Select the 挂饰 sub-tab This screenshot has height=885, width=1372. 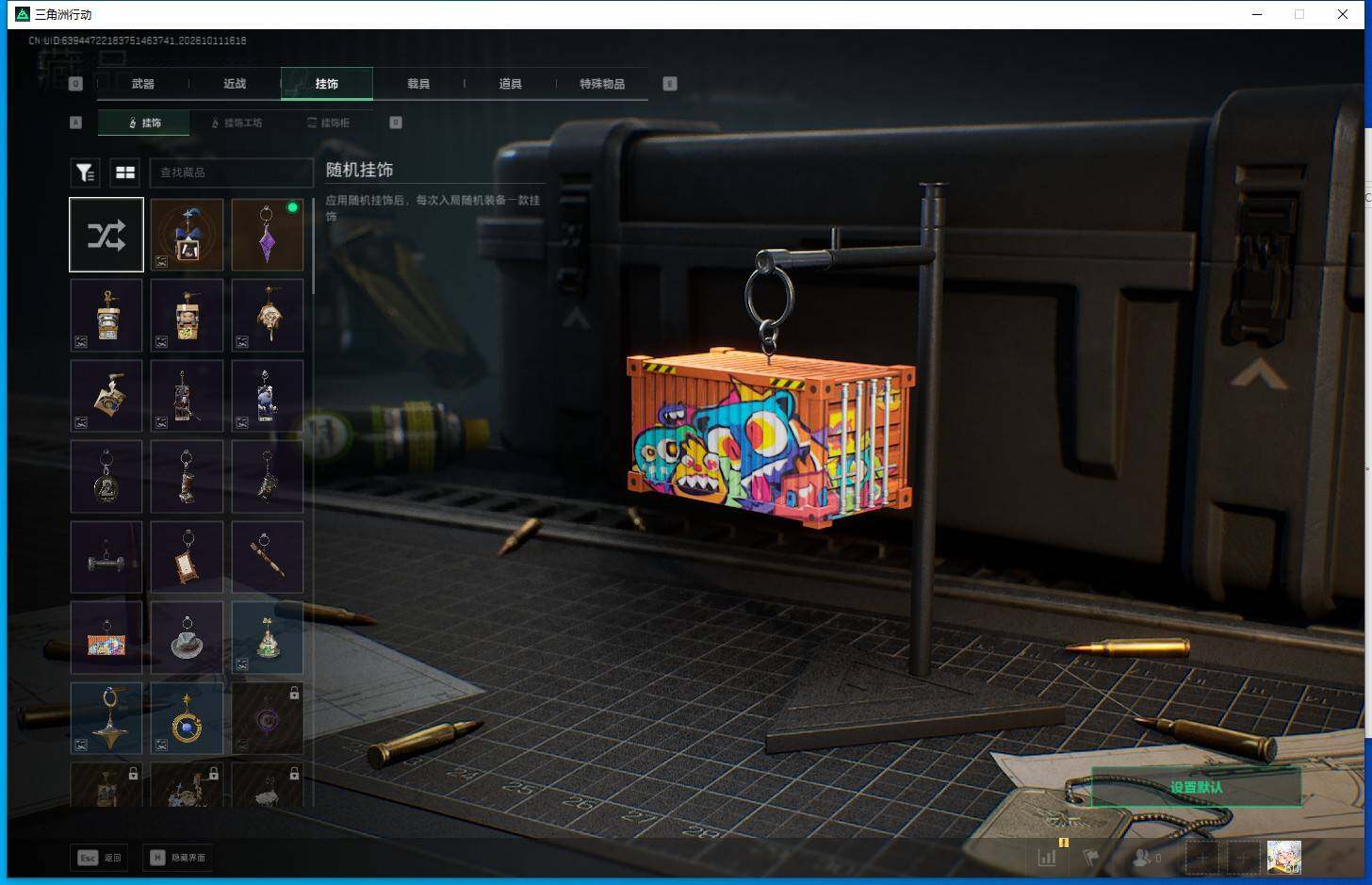pos(144,123)
